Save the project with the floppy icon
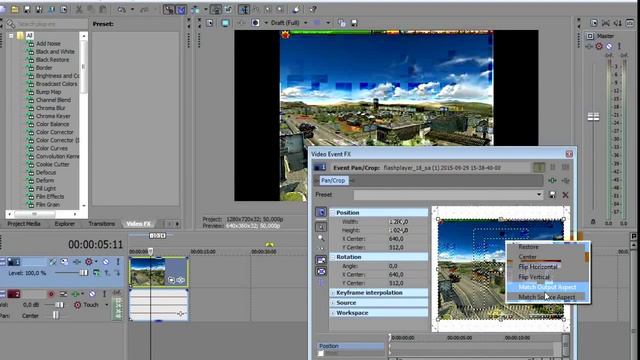Viewport: 640px width, 360px height. 27,9
